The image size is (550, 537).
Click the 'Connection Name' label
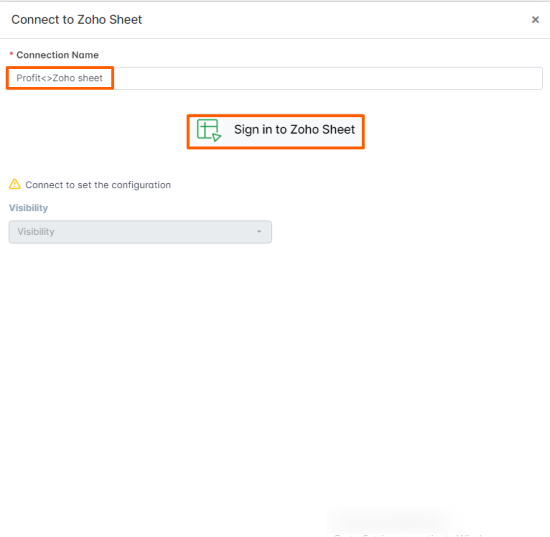coord(58,55)
